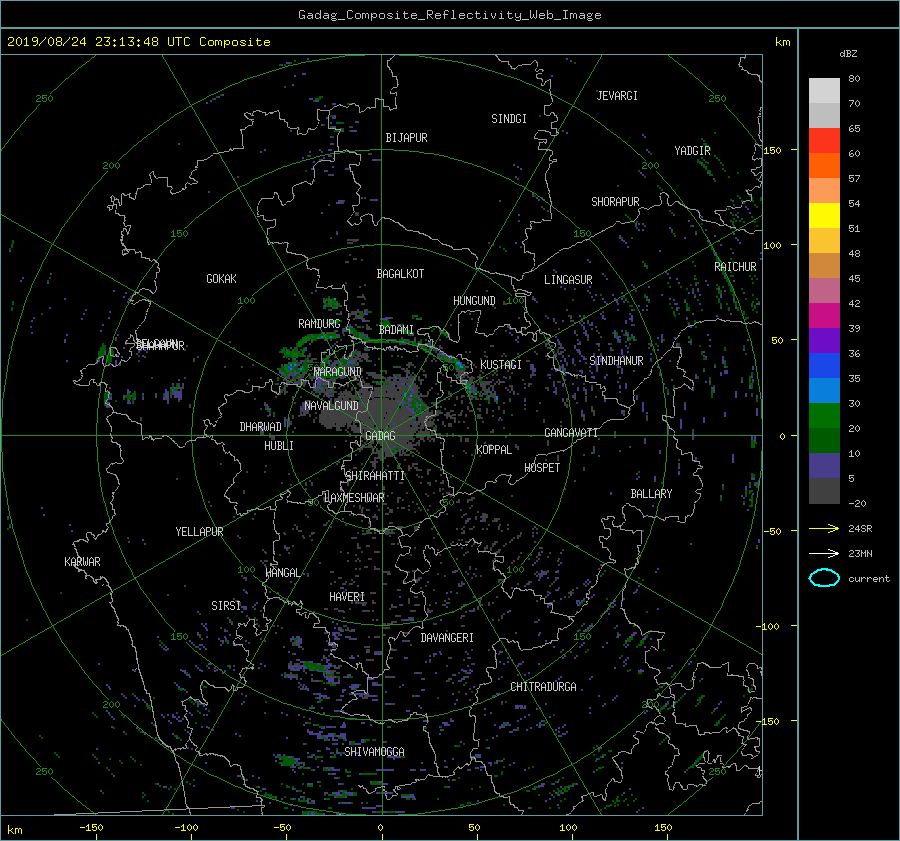Click the '-150' bottom axis tick label
The image size is (900, 841).
click(x=91, y=828)
